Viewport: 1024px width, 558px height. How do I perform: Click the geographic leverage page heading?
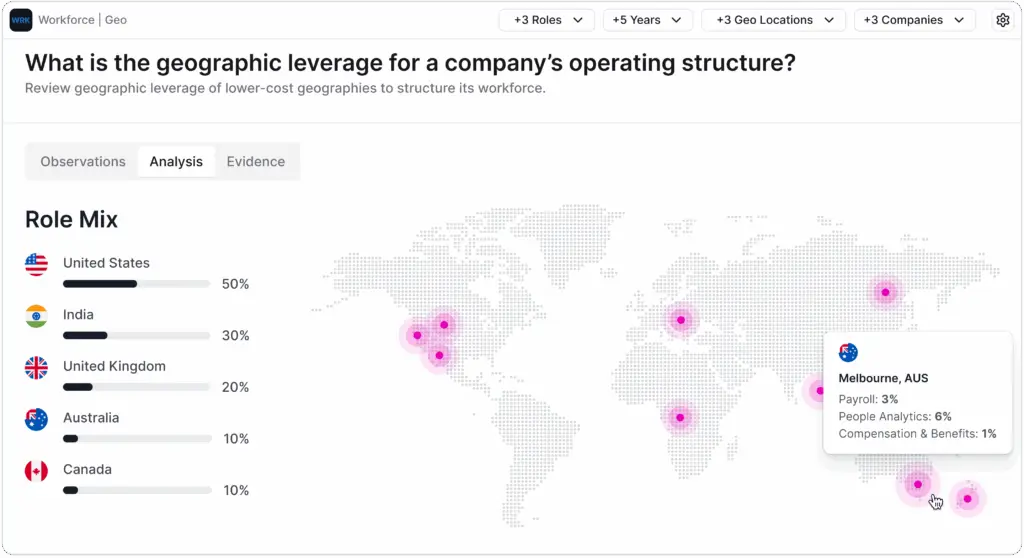click(x=410, y=63)
